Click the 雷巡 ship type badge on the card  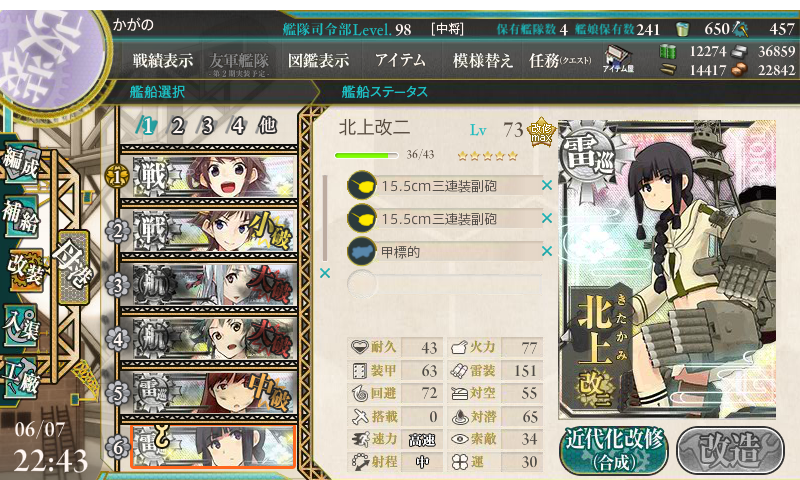587,153
